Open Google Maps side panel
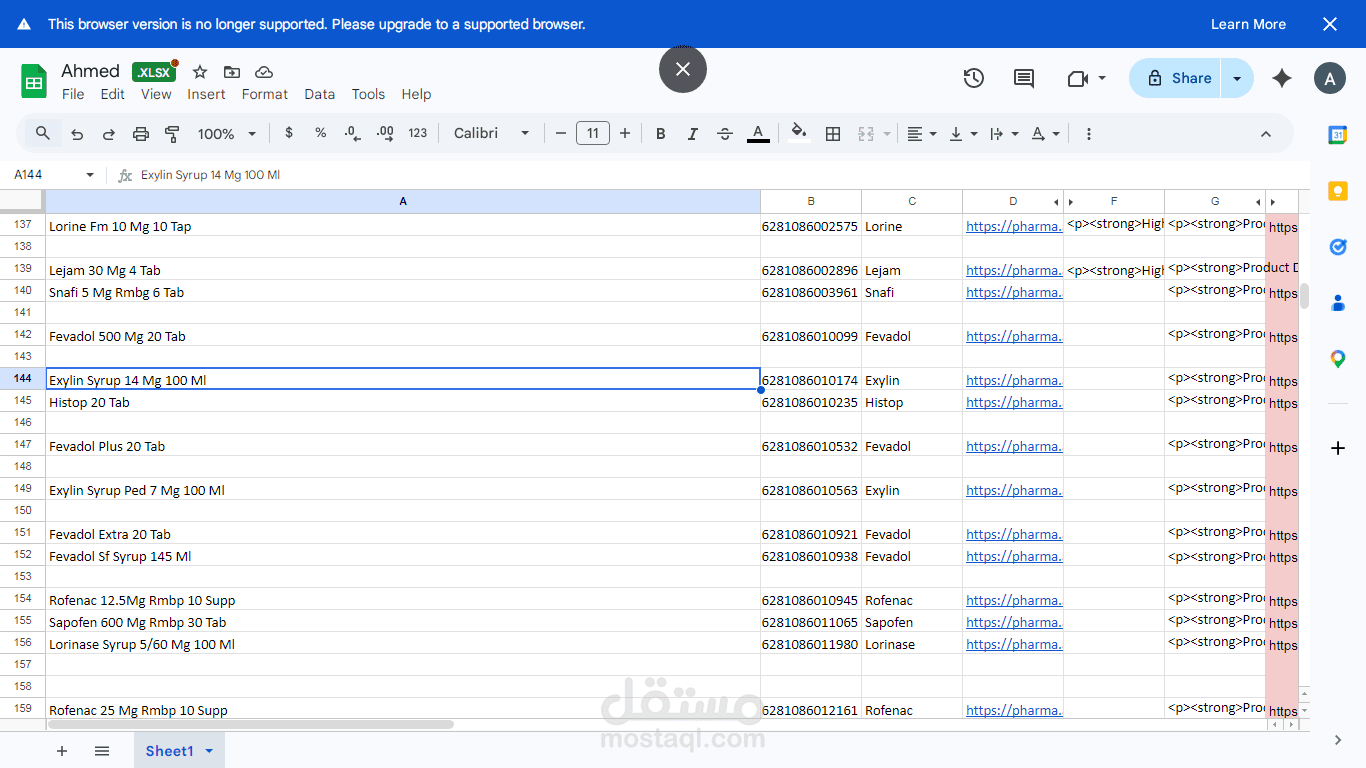Image resolution: width=1366 pixels, height=768 pixels. coord(1338,359)
